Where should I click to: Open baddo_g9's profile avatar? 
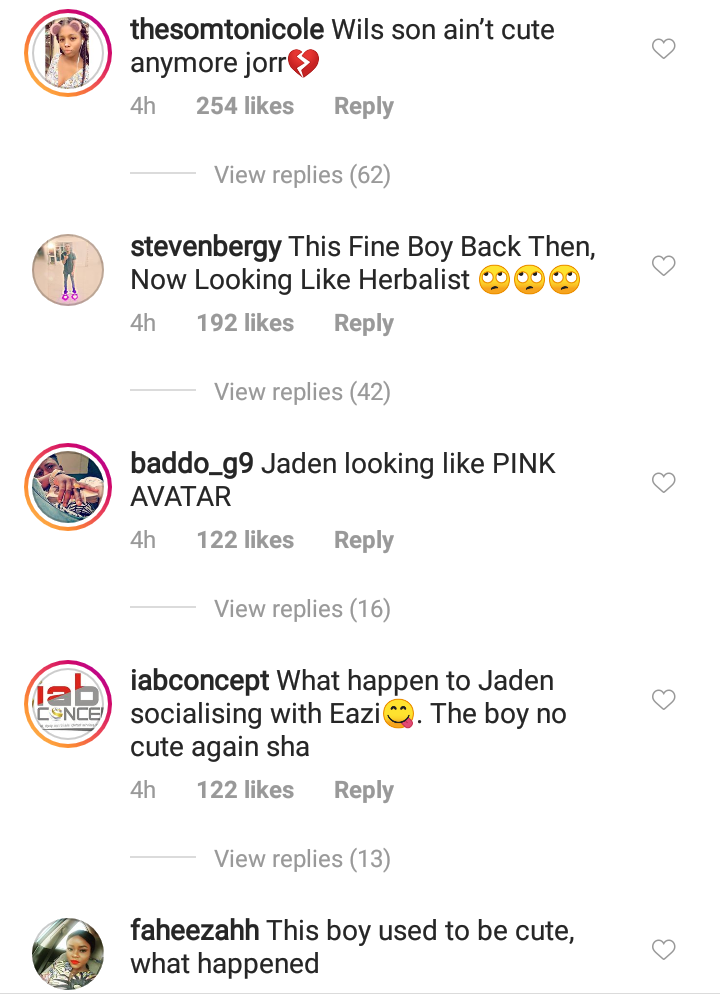(68, 487)
